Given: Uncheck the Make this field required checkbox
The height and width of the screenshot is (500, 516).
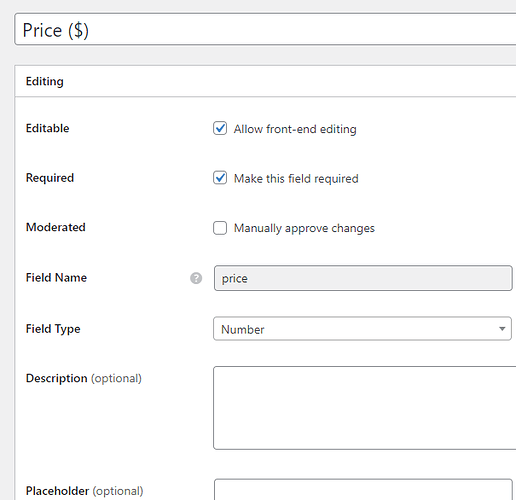Looking at the screenshot, I should click(220, 178).
